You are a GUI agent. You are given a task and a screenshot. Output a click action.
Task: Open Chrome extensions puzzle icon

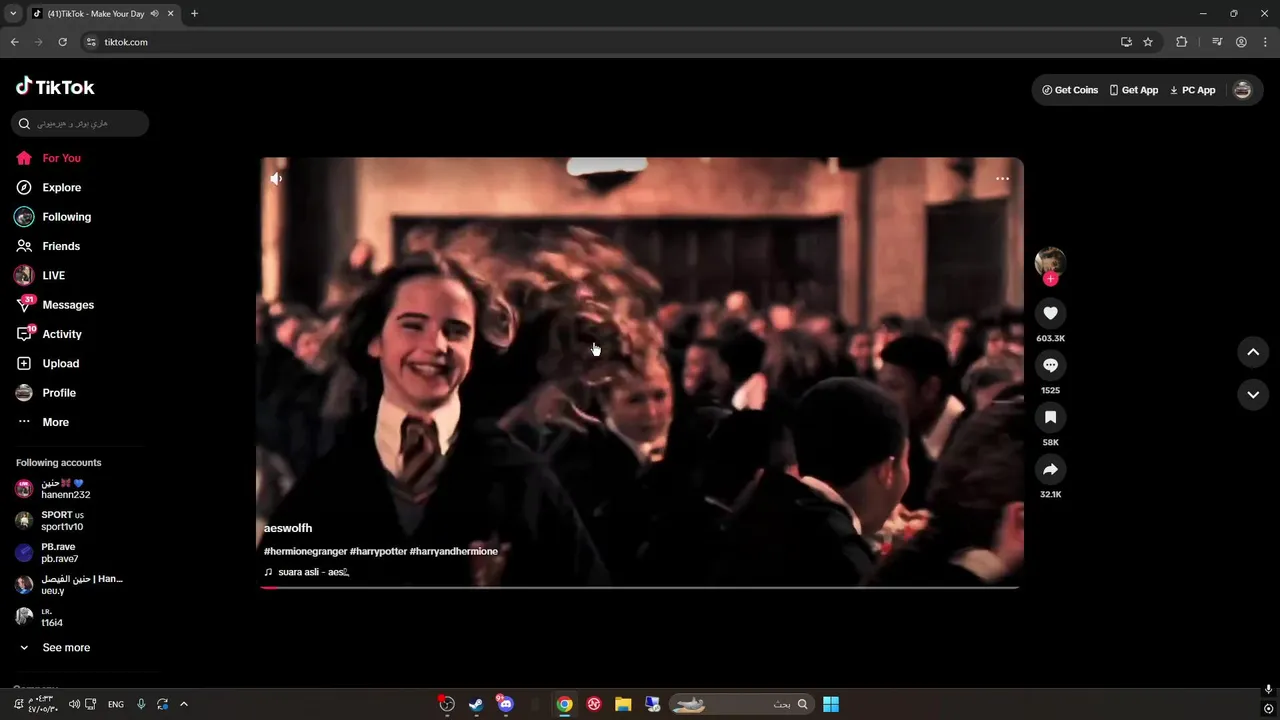(1182, 42)
